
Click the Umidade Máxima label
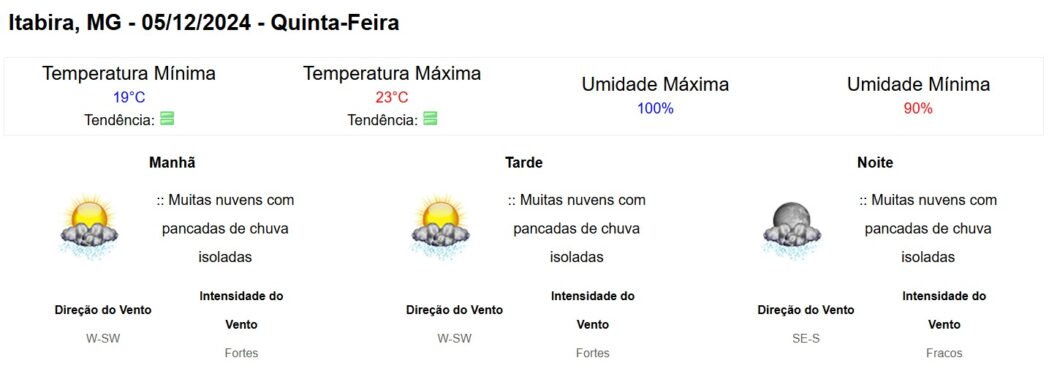click(655, 85)
